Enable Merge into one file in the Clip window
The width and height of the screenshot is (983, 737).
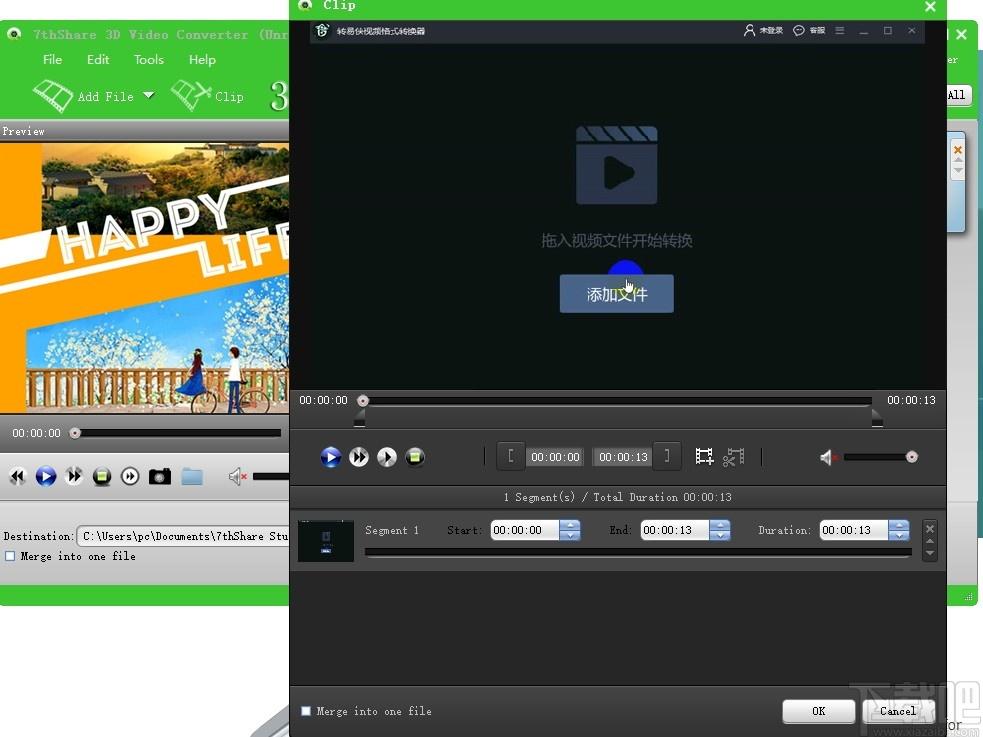[x=306, y=711]
